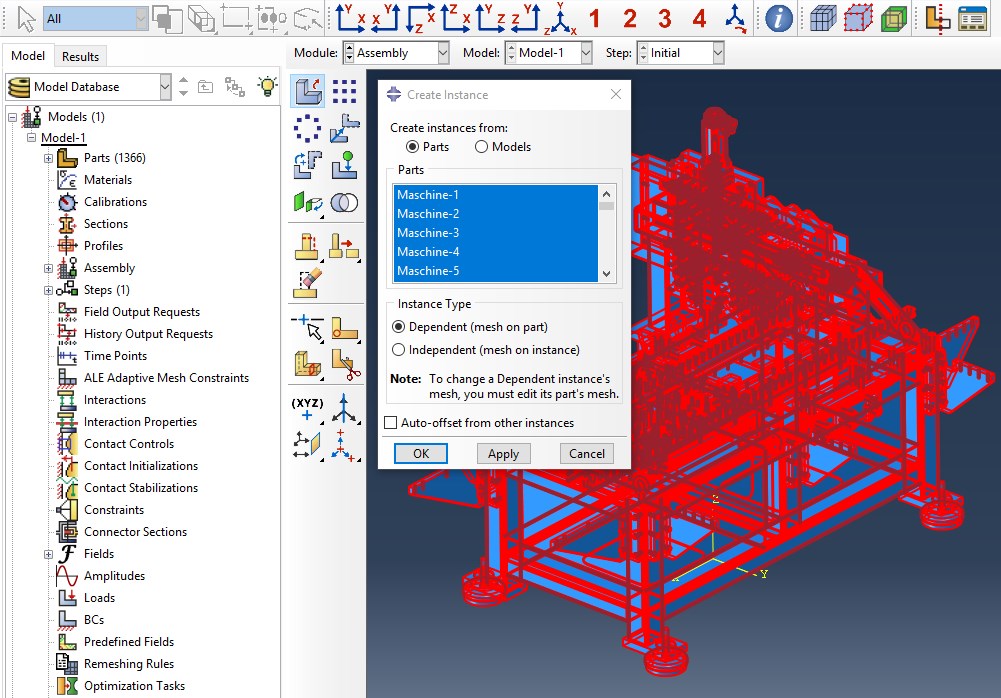Viewport: 1001px width, 698px height.
Task: Click the Translate Instance tool icon
Action: click(x=345, y=128)
